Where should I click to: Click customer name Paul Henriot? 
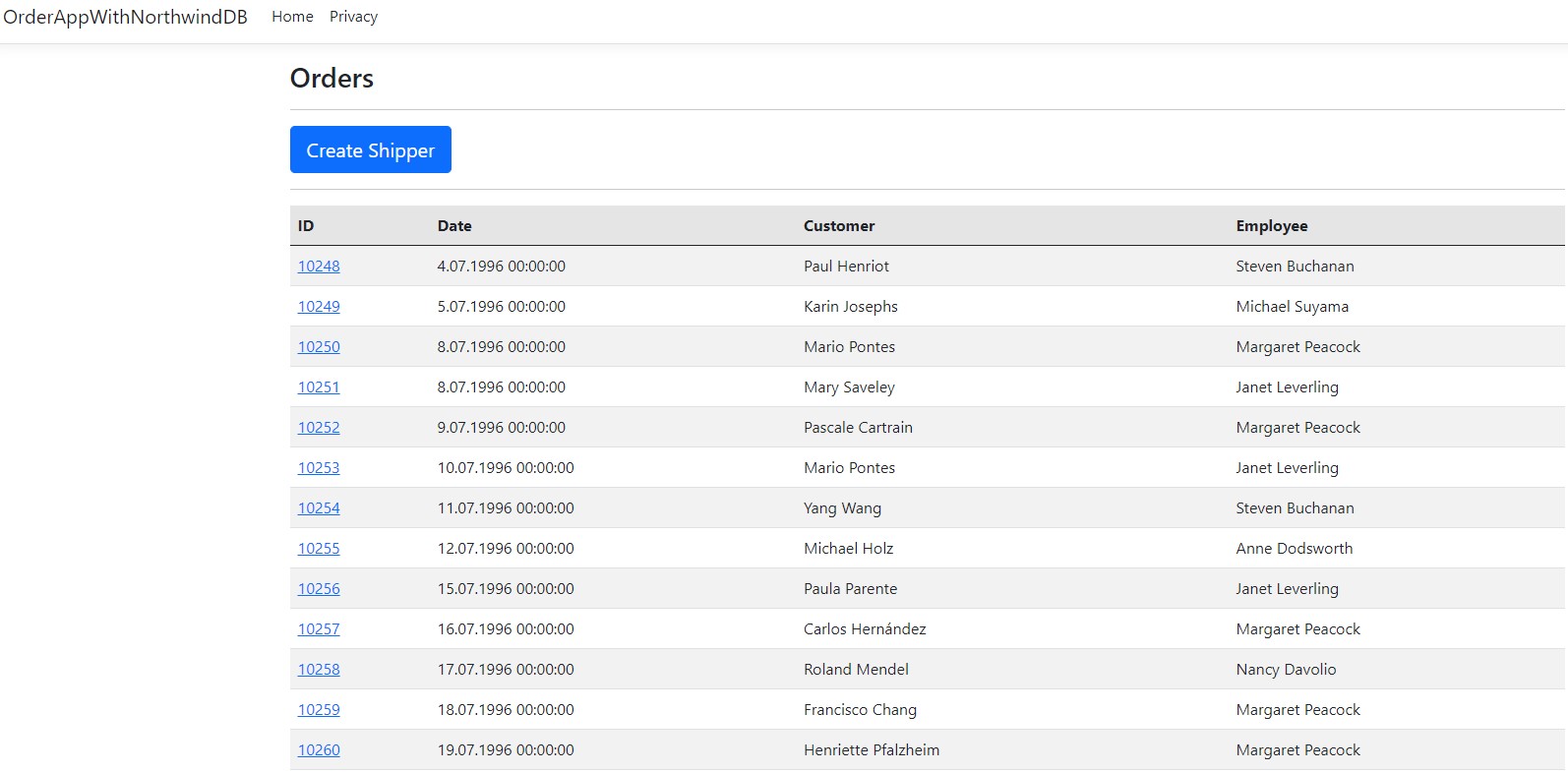tap(846, 267)
